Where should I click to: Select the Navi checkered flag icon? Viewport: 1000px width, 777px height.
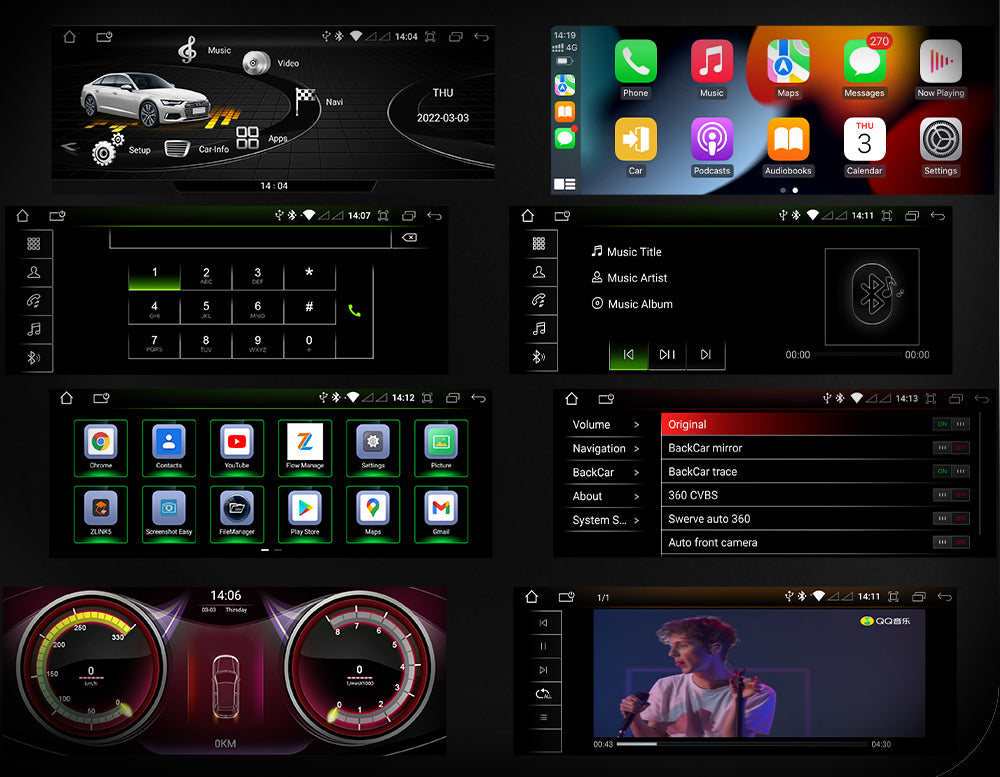[x=306, y=99]
